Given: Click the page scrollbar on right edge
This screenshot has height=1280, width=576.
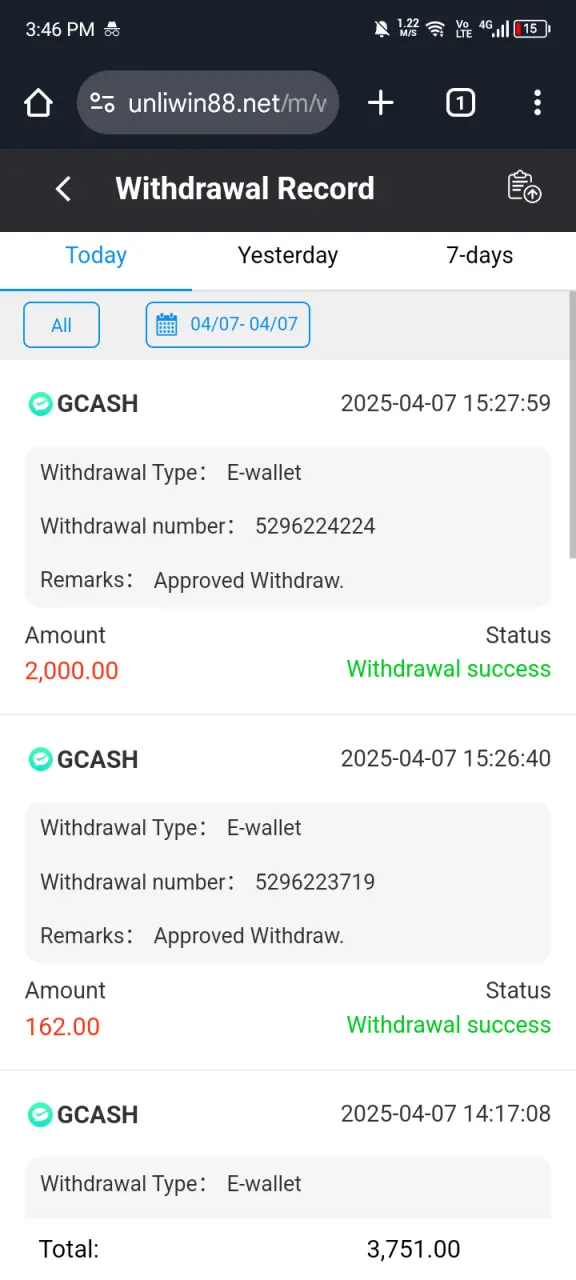Looking at the screenshot, I should click(x=572, y=425).
